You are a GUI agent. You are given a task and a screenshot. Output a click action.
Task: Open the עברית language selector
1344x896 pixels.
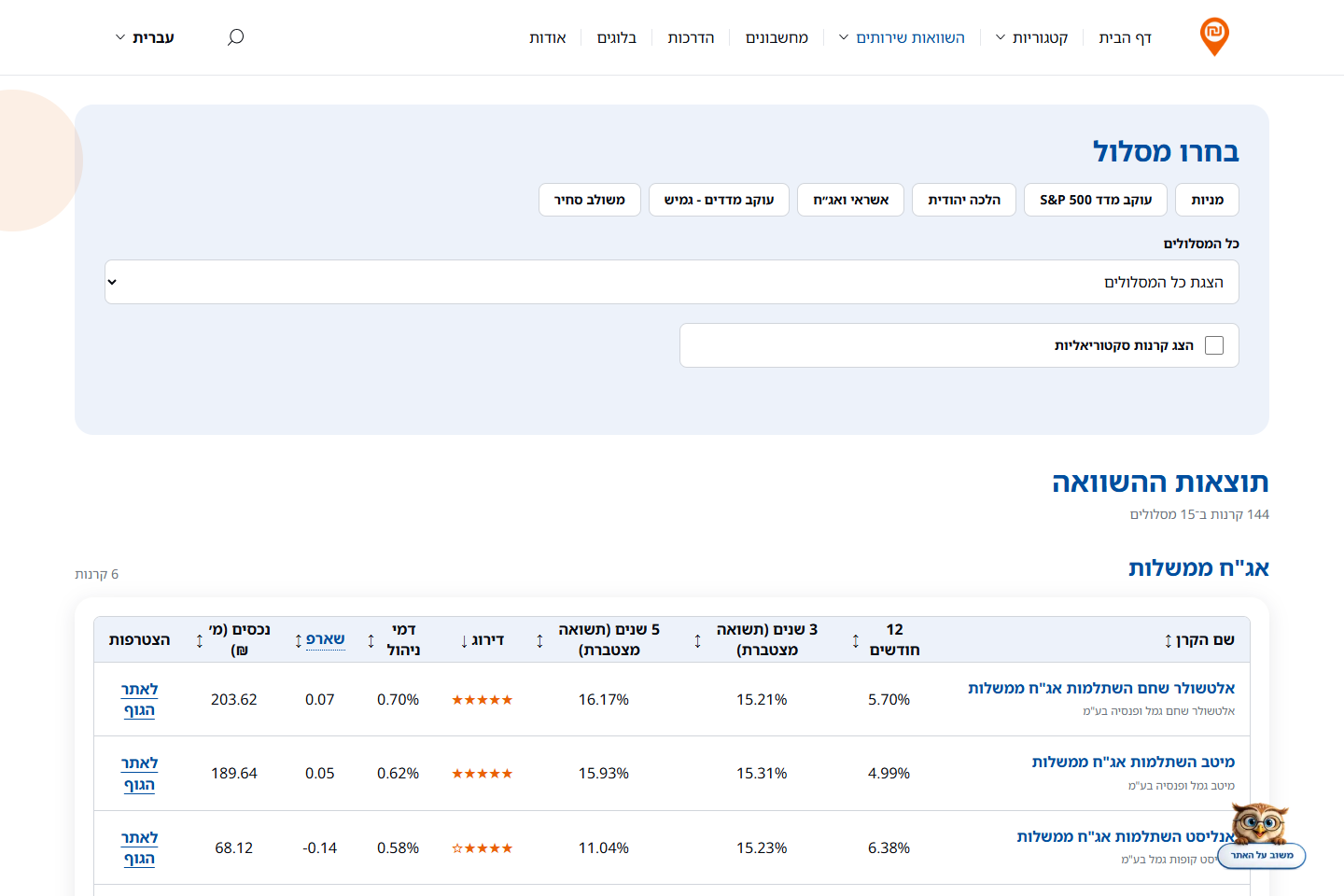145,37
